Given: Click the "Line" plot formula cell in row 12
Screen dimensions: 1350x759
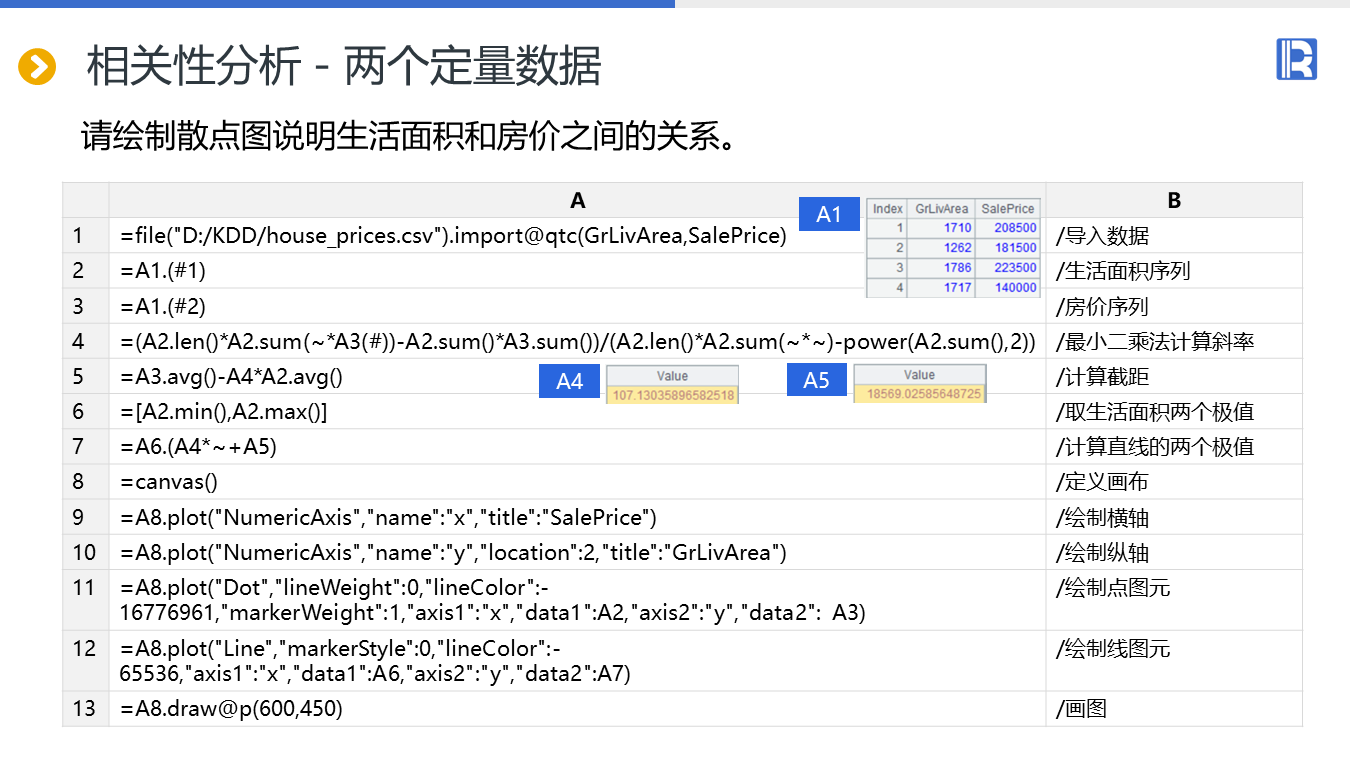Looking at the screenshot, I should pos(578,661).
